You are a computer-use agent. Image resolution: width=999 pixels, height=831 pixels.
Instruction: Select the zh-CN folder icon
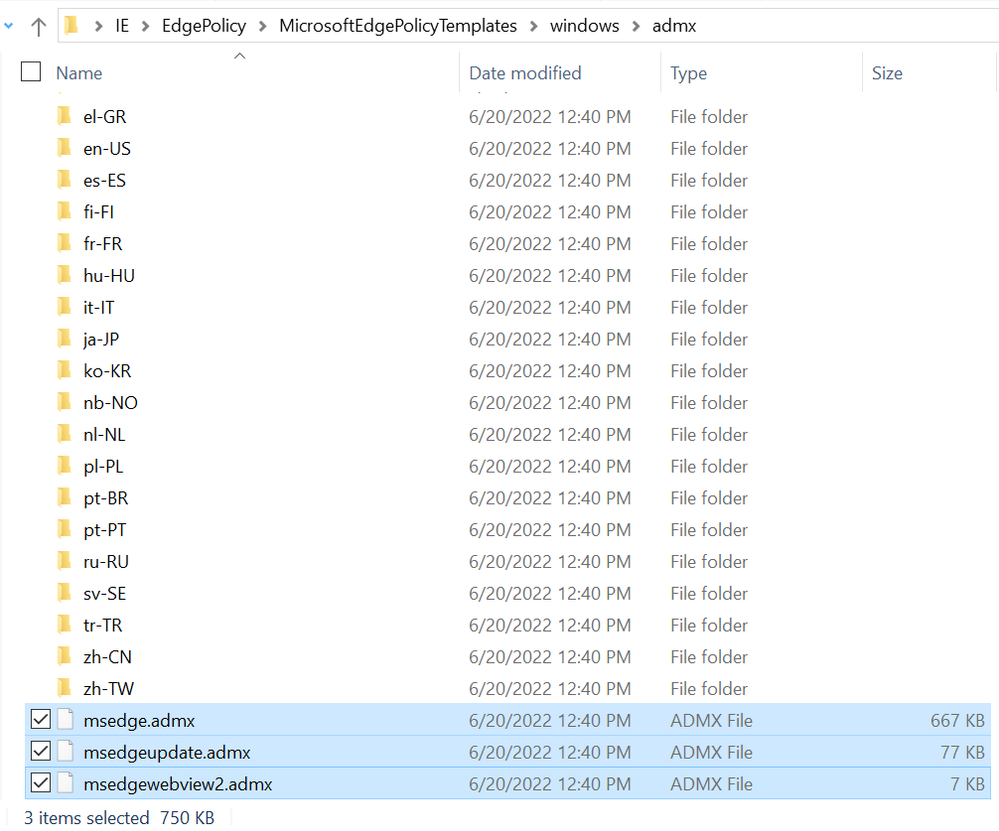click(x=64, y=656)
